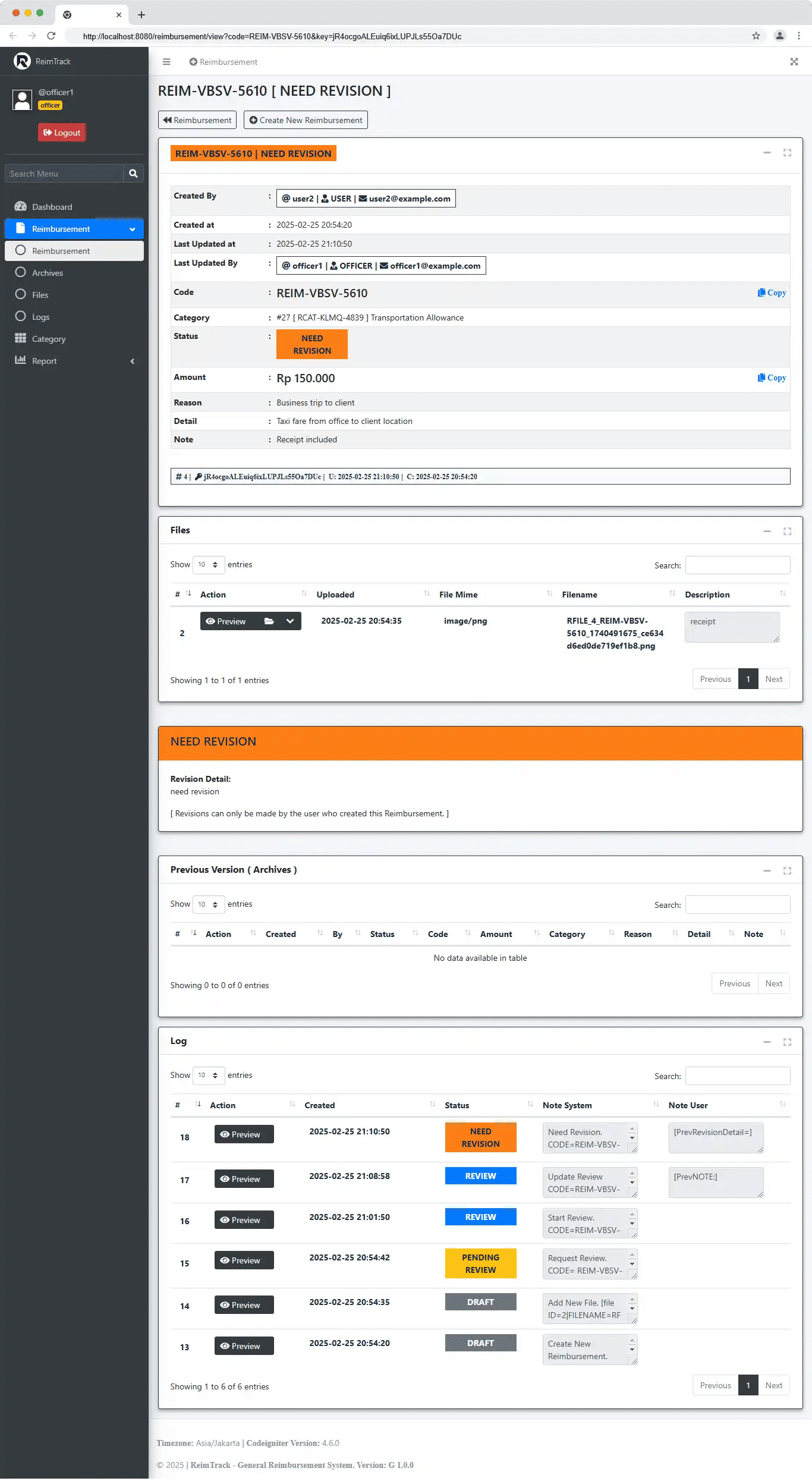
Task: Click the orange NEED REVISION status badge
Action: (312, 345)
